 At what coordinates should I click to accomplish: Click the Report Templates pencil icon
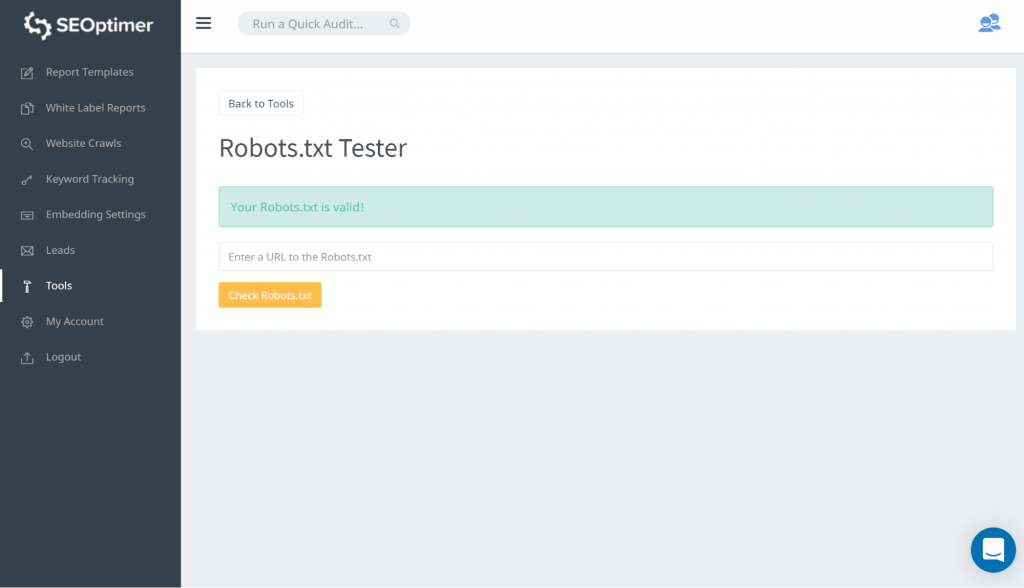pyautogui.click(x=27, y=73)
